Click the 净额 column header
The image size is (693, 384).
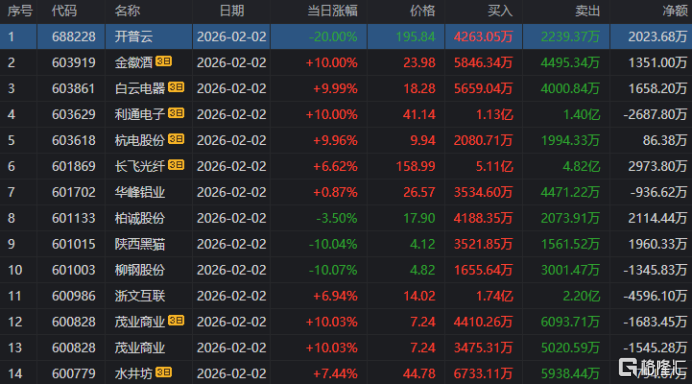675,11
